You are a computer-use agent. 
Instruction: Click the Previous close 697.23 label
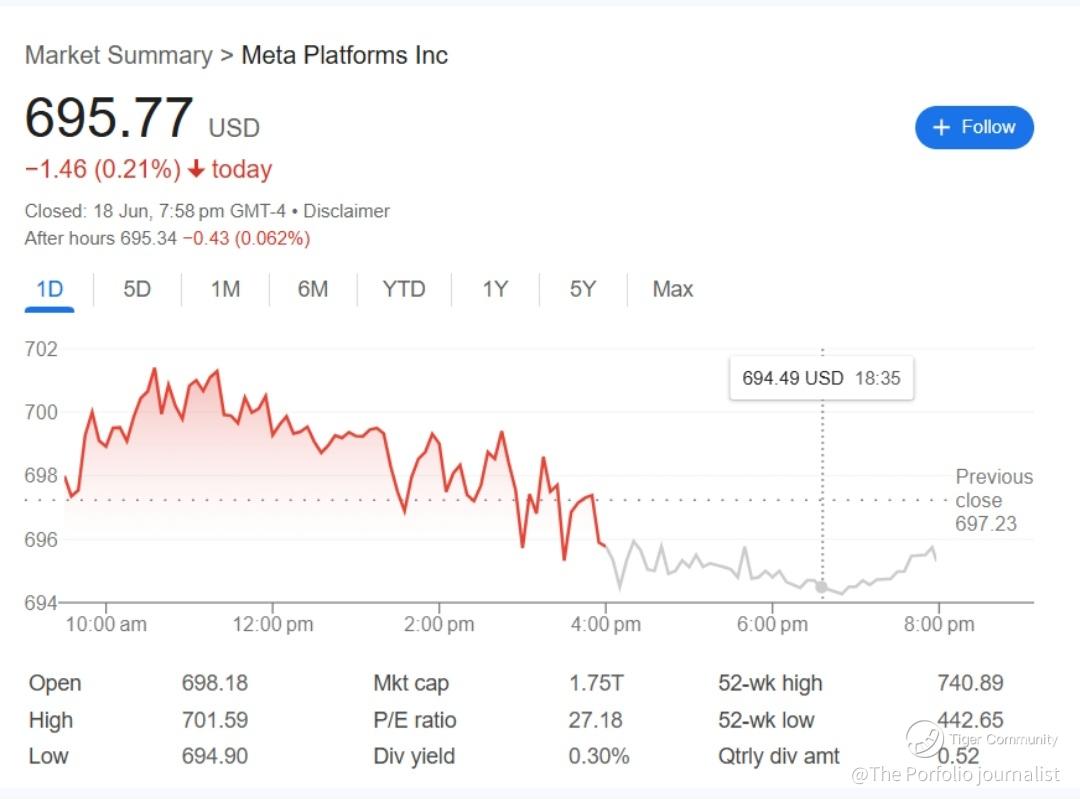point(993,500)
